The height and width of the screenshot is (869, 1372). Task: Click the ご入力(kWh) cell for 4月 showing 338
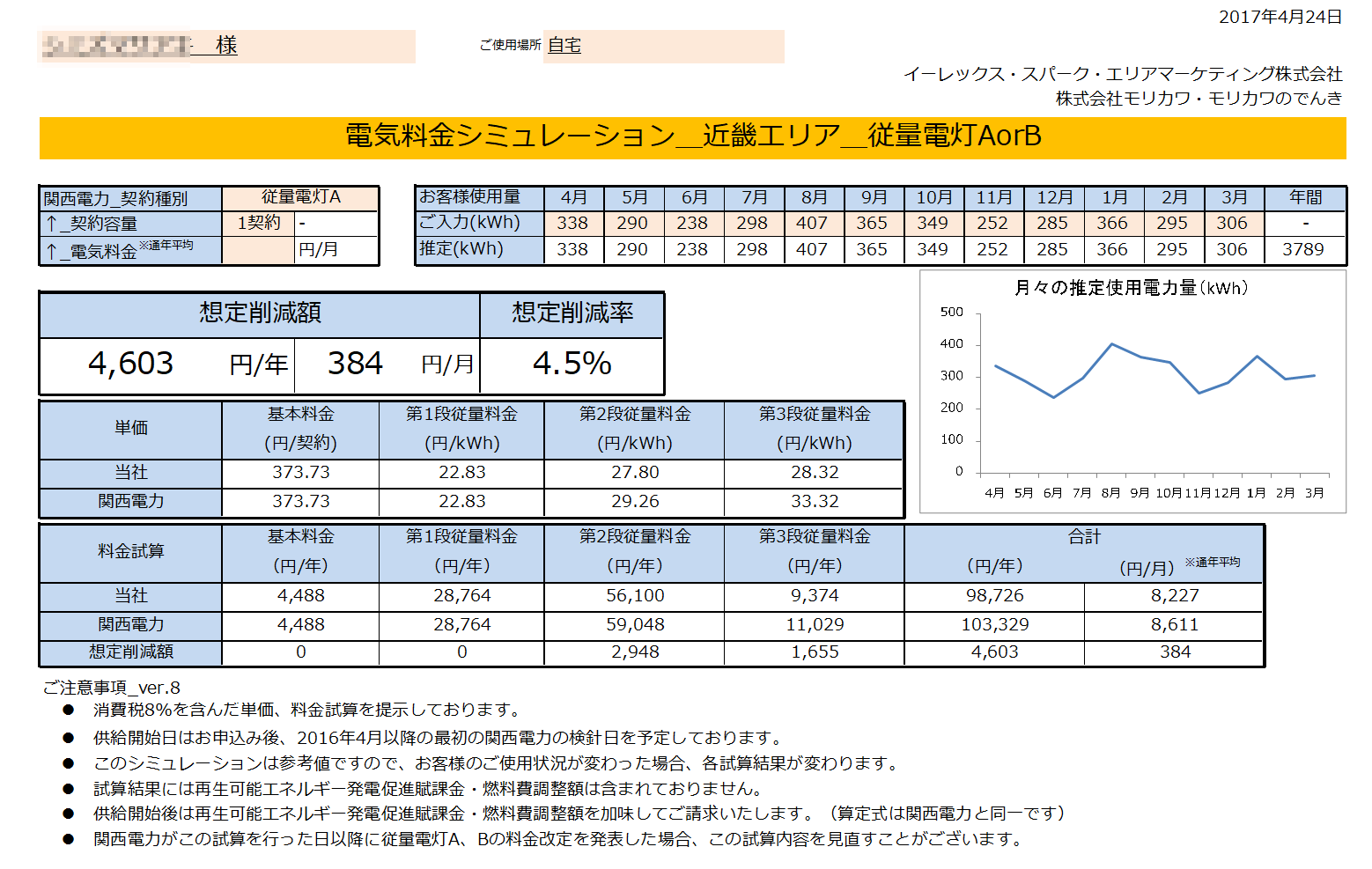point(572,224)
